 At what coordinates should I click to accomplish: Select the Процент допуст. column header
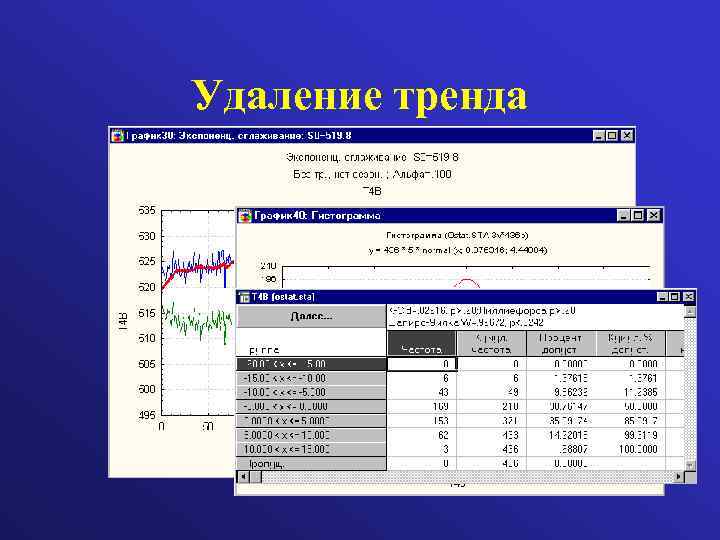pos(561,343)
